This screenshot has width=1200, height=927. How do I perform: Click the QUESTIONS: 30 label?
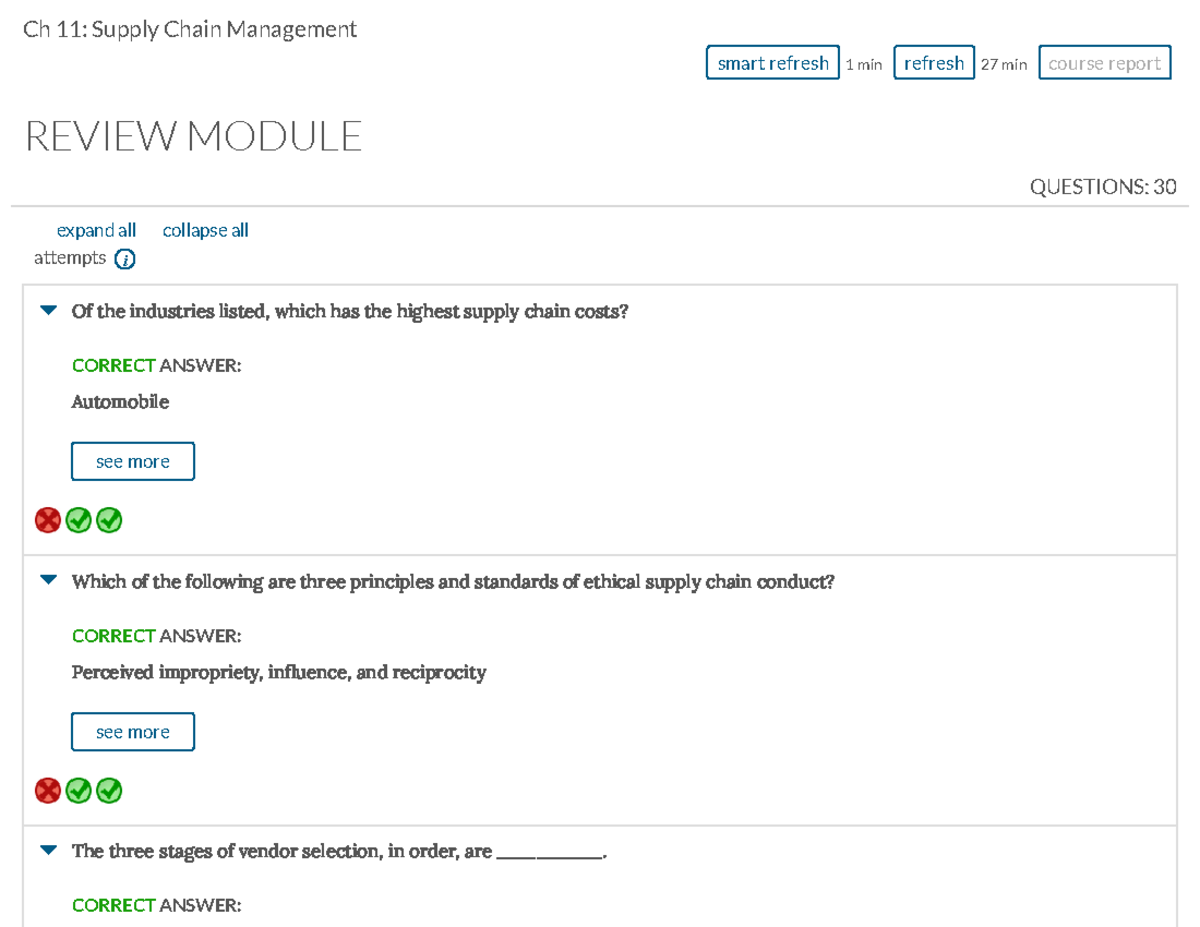pyautogui.click(x=1103, y=186)
